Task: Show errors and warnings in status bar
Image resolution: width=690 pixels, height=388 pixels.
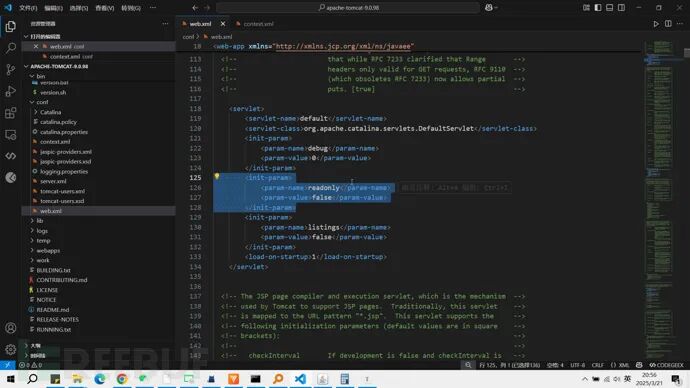Action: coord(30,365)
